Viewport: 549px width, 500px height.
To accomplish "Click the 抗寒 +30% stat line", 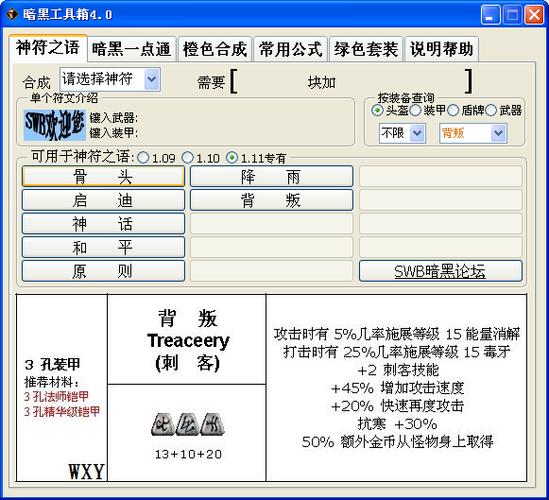I will (397, 424).
